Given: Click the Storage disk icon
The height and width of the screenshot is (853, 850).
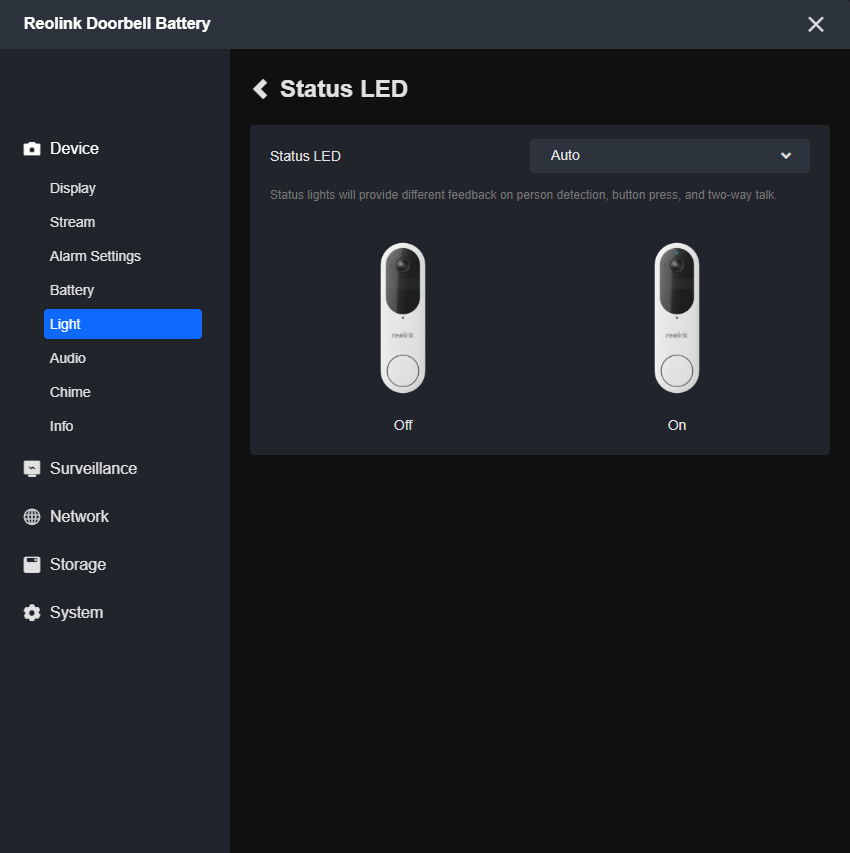Looking at the screenshot, I should 32,565.
